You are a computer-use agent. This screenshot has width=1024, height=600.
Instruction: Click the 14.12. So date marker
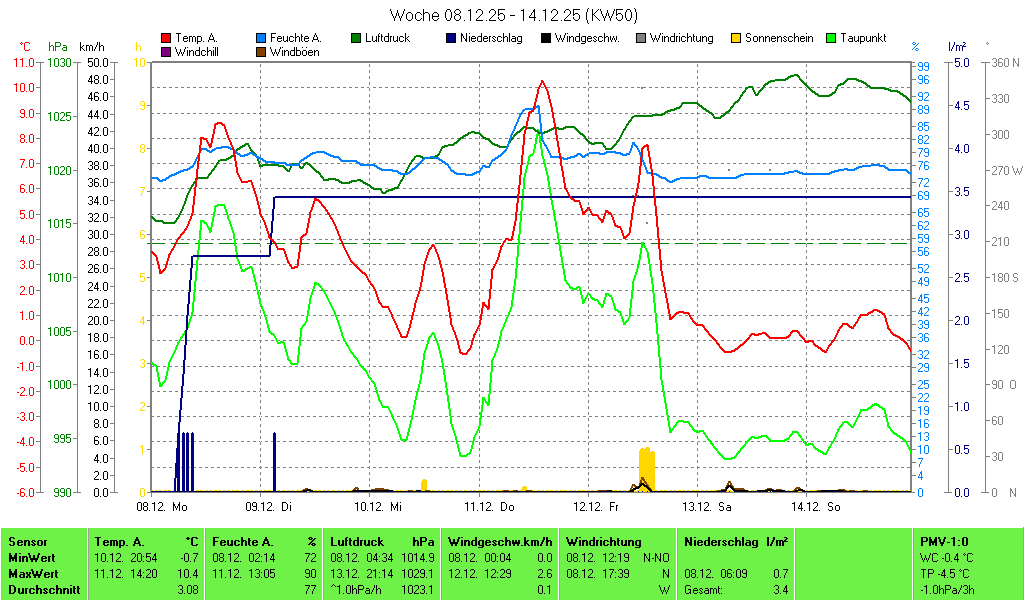click(819, 507)
